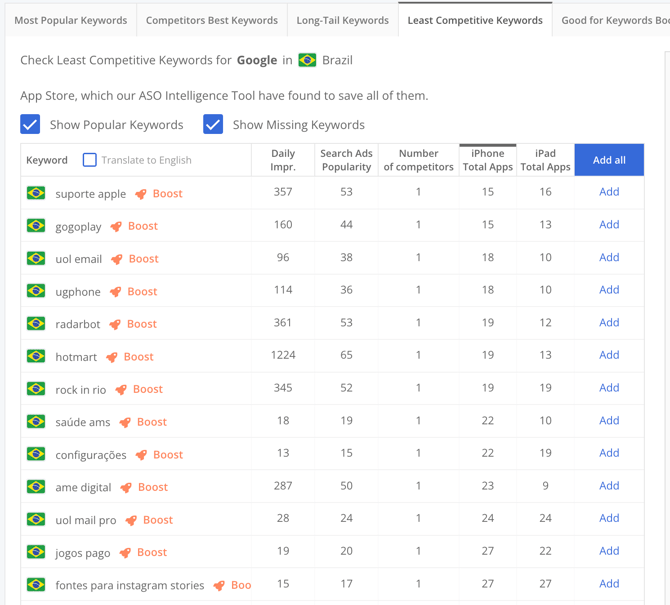Sort by Search Ads Popularity column
Screen dimensions: 670x605
346,160
